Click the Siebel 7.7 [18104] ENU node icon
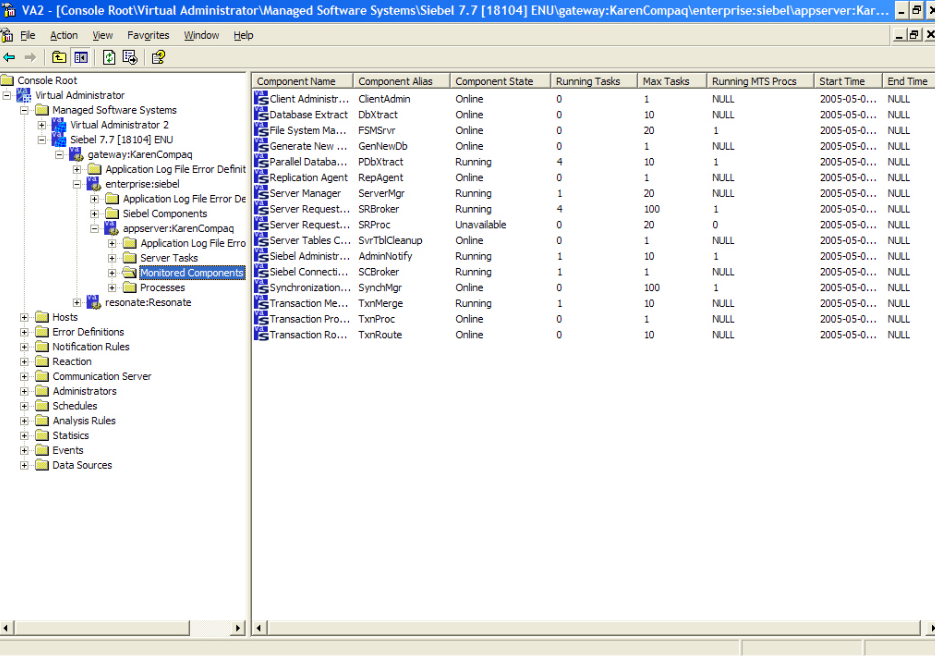This screenshot has width=935, height=656. tap(59, 140)
